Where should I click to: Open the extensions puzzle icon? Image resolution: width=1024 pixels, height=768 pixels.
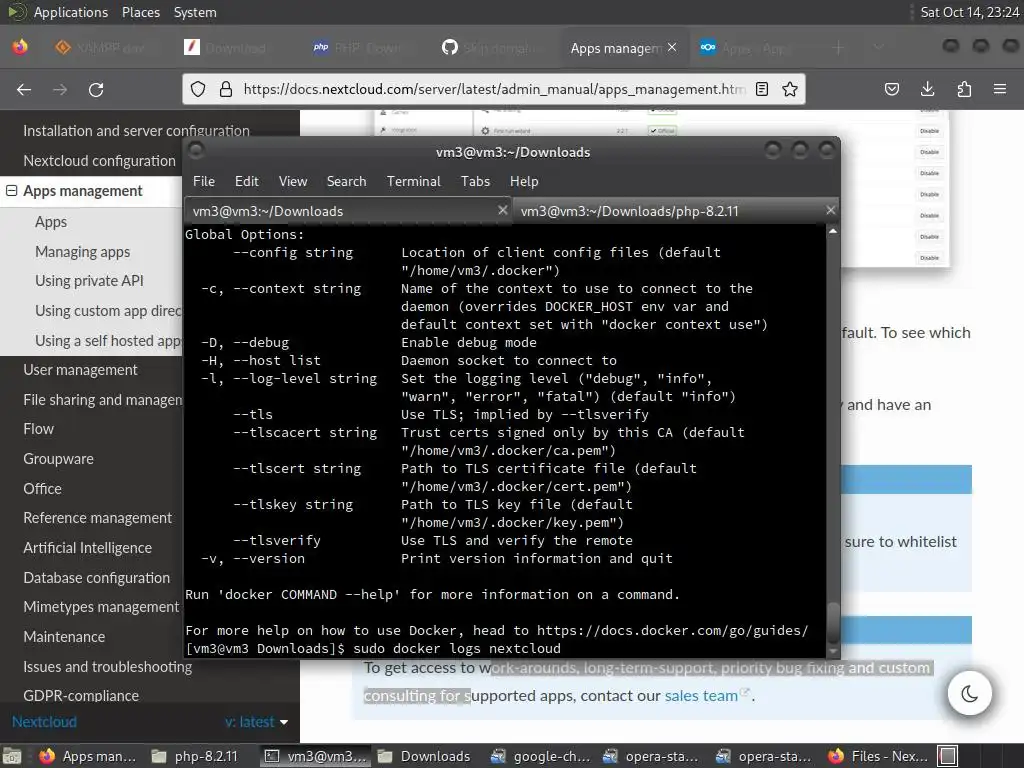click(x=964, y=89)
